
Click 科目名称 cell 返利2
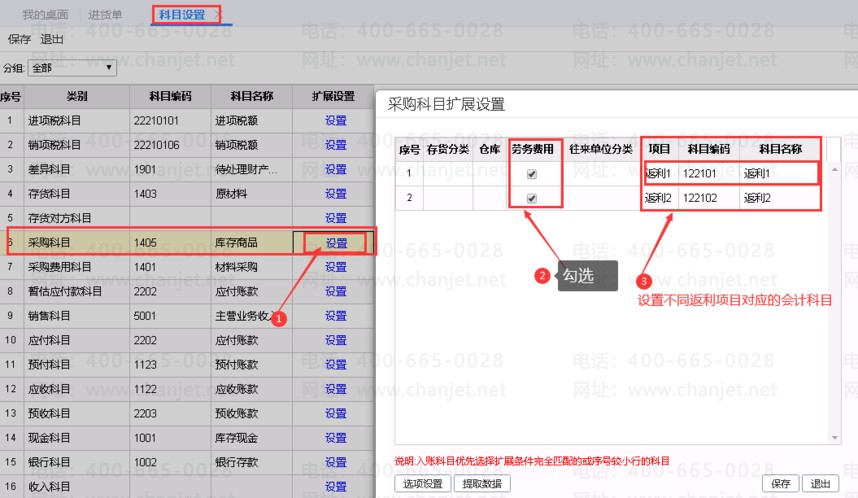[x=779, y=198]
